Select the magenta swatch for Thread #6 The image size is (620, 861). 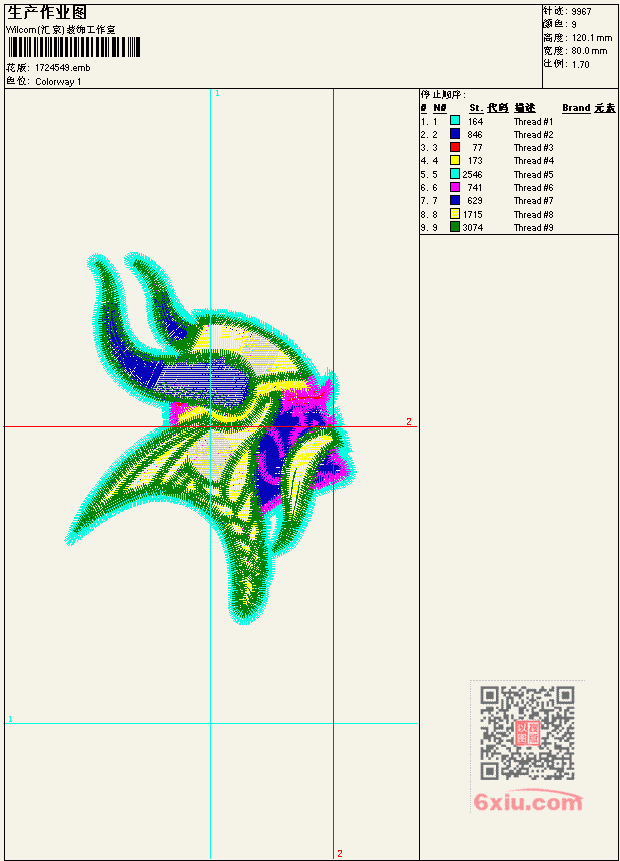(x=455, y=187)
